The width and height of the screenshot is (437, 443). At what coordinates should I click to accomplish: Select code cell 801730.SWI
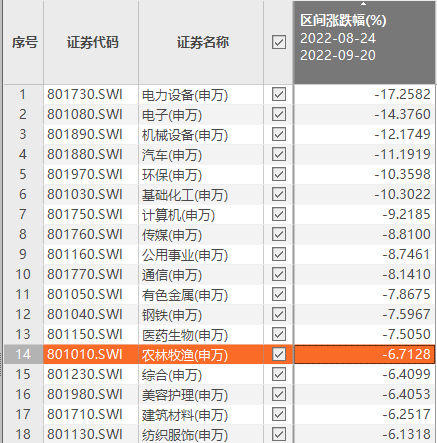91,94
